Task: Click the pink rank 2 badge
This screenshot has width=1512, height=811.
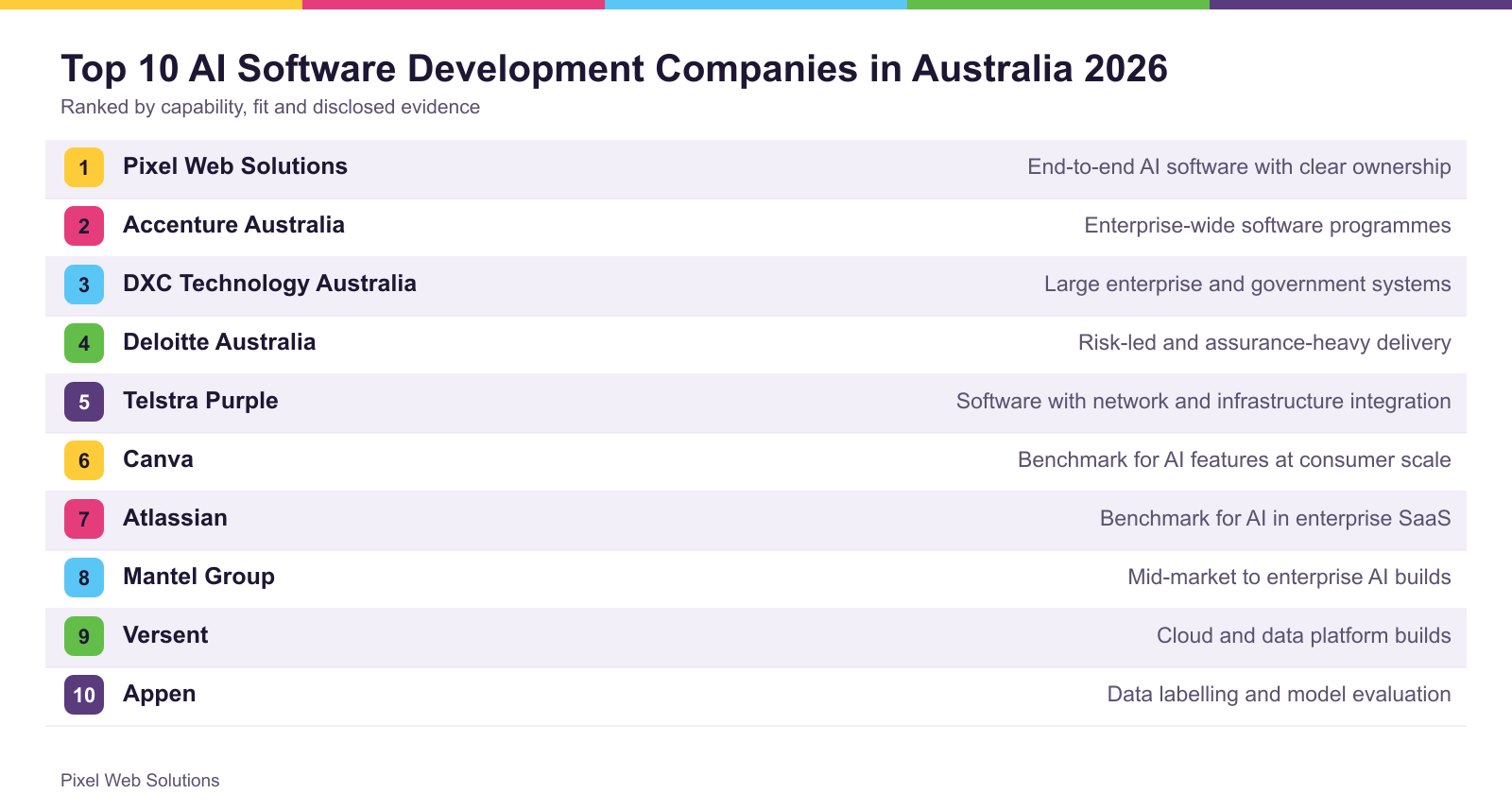Action: pyautogui.click(x=84, y=226)
